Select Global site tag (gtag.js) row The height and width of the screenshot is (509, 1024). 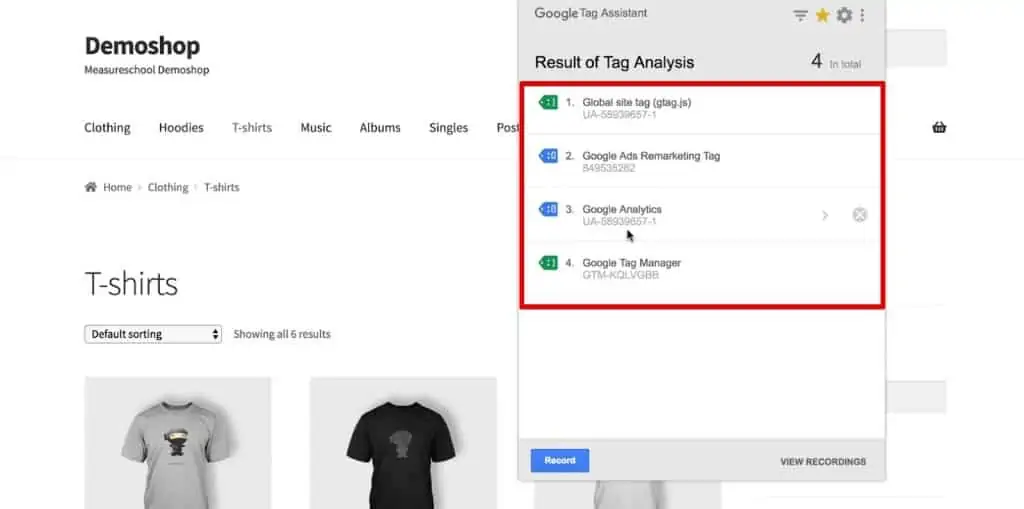point(702,108)
